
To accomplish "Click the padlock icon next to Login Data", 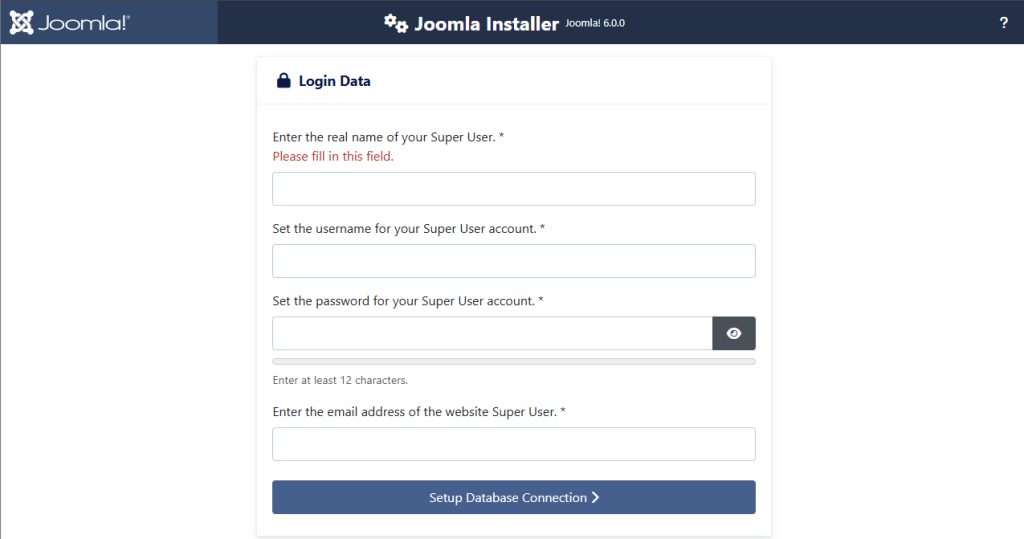I will [283, 81].
